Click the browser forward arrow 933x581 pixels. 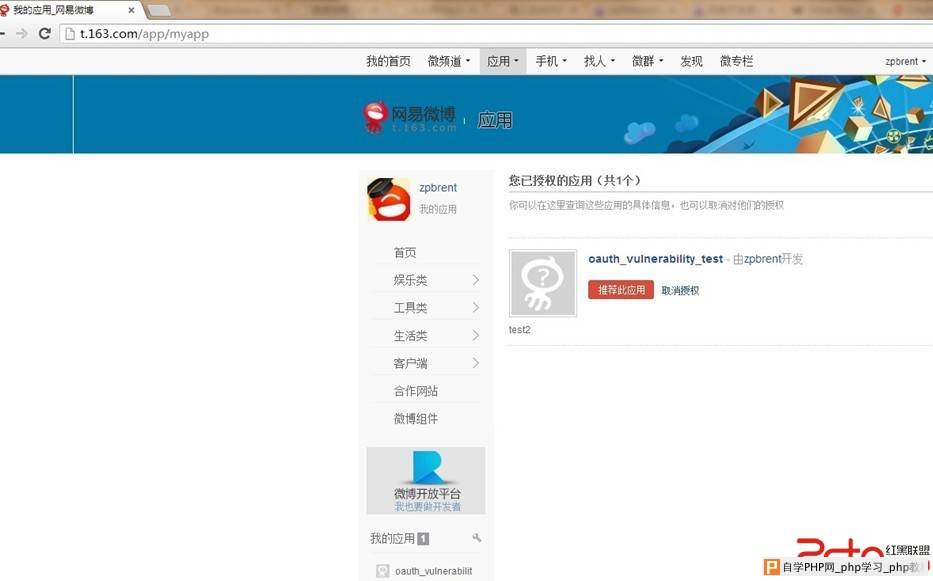[22, 33]
